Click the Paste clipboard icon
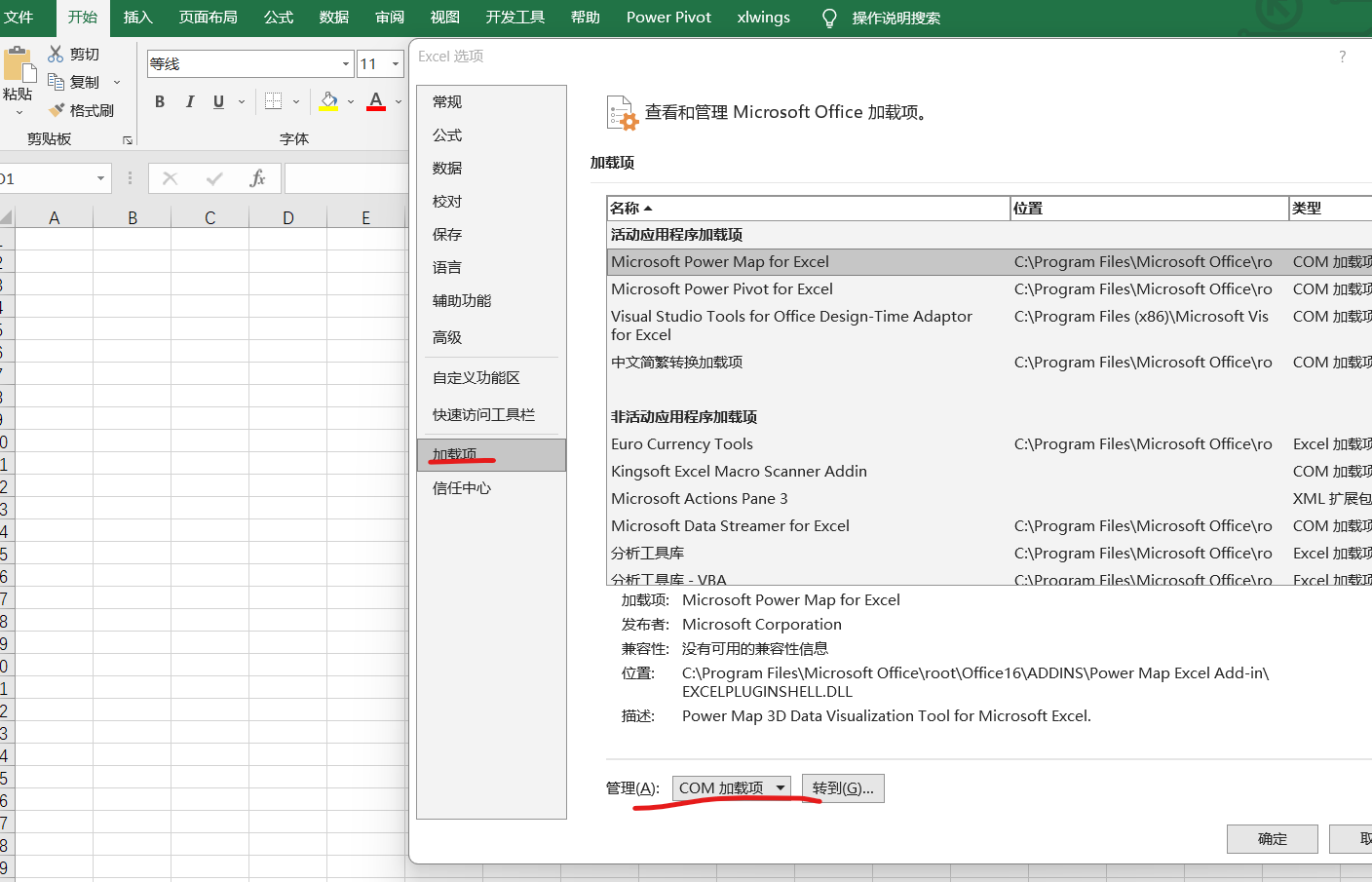The height and width of the screenshot is (882, 1372). pyautogui.click(x=19, y=66)
